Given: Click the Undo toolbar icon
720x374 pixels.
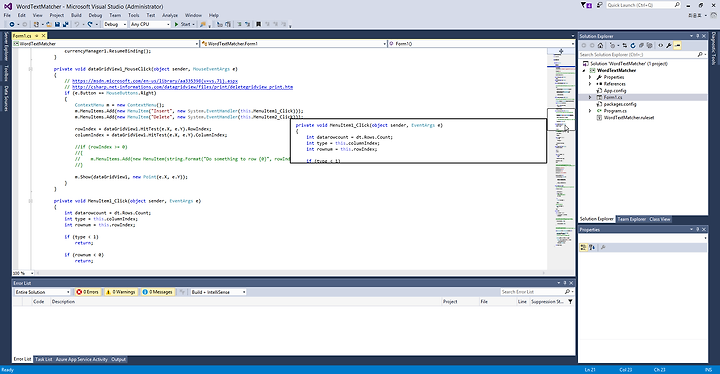Looking at the screenshot, I should click(77, 24).
